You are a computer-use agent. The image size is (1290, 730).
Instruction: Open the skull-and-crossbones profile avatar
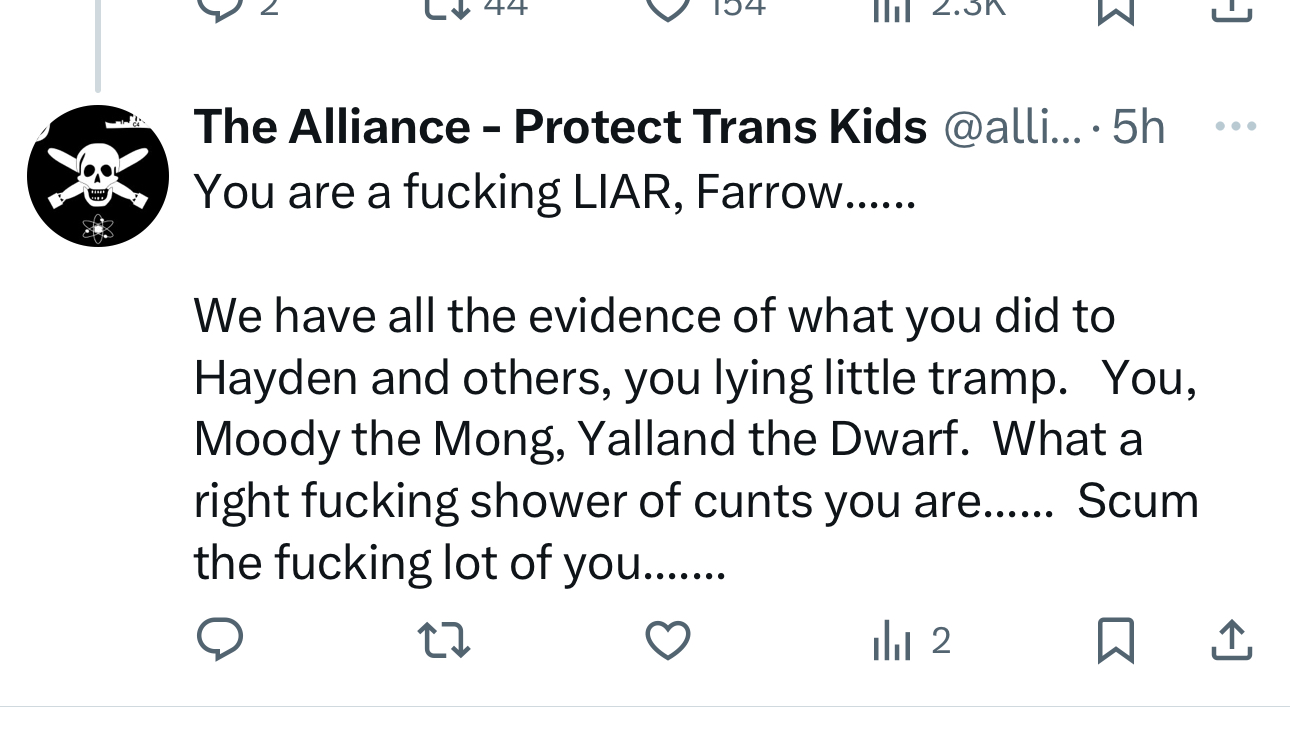tap(98, 176)
